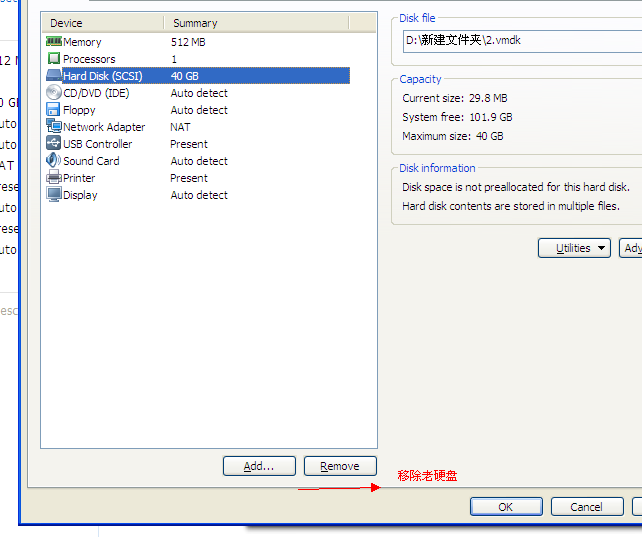Click the Add... button
This screenshot has width=642, height=537.
coord(259,466)
